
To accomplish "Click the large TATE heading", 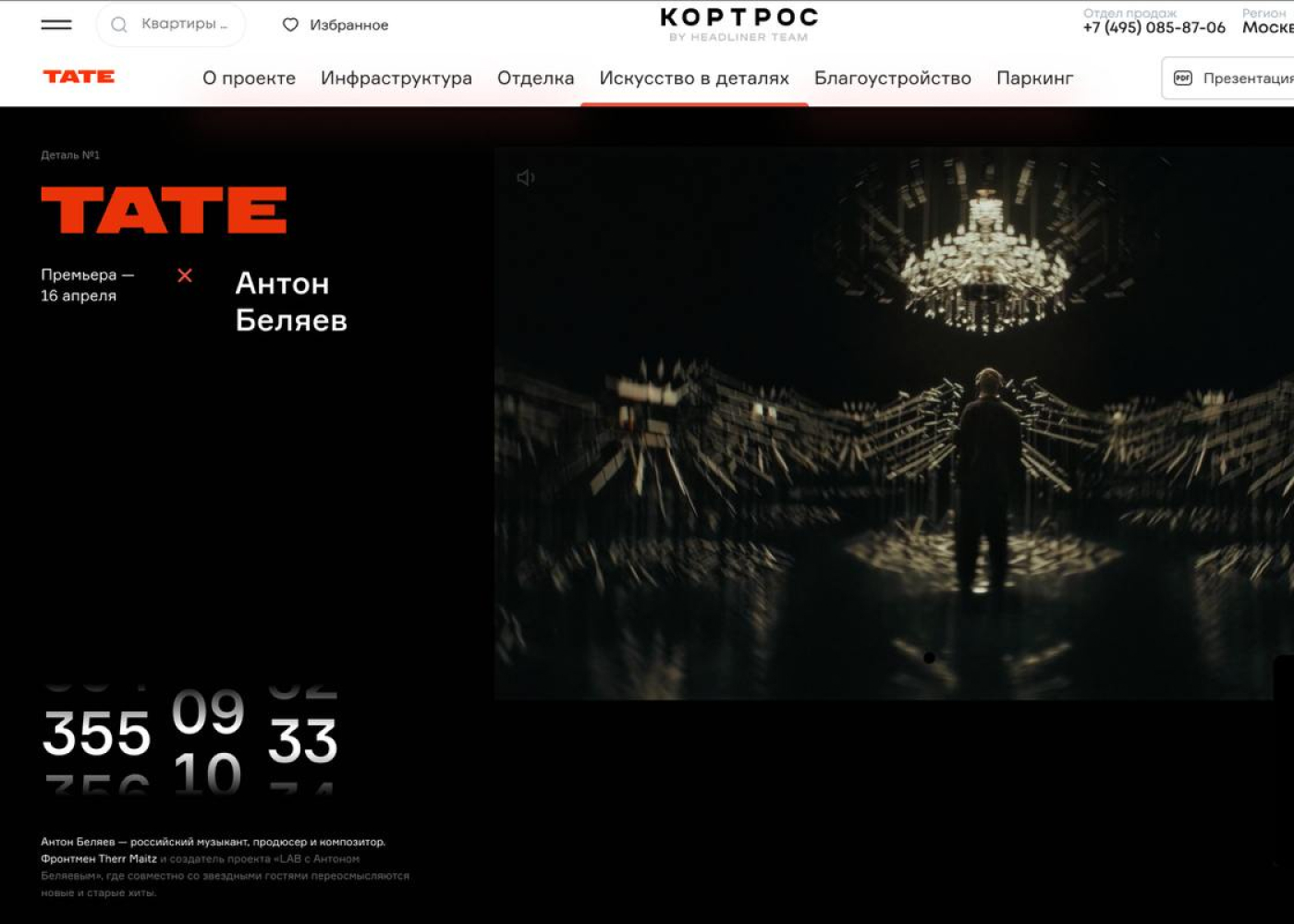I will pyautogui.click(x=164, y=210).
